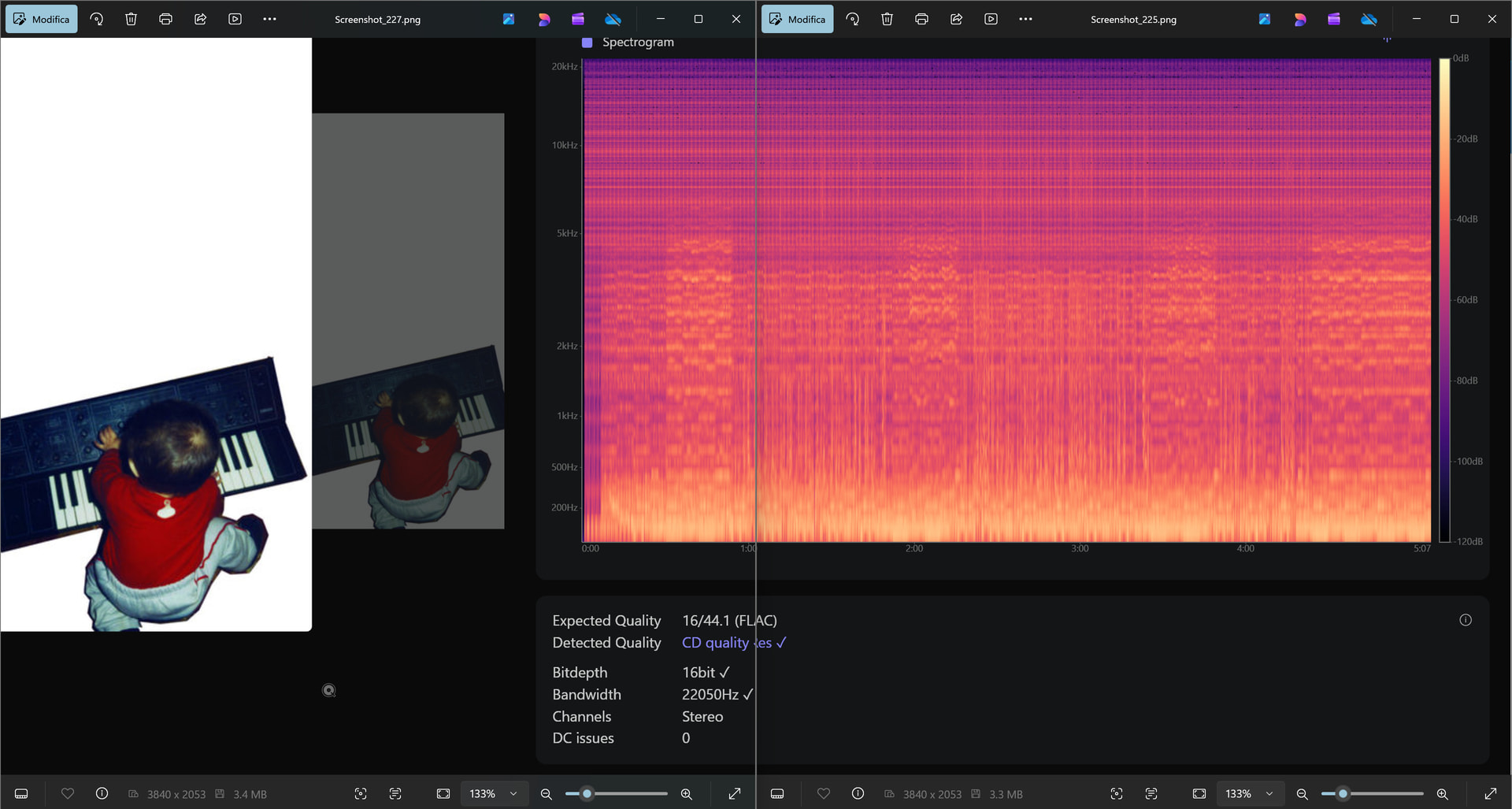The image size is (1512, 809).
Task: Click the zoom slider in the left window
Action: [x=617, y=794]
